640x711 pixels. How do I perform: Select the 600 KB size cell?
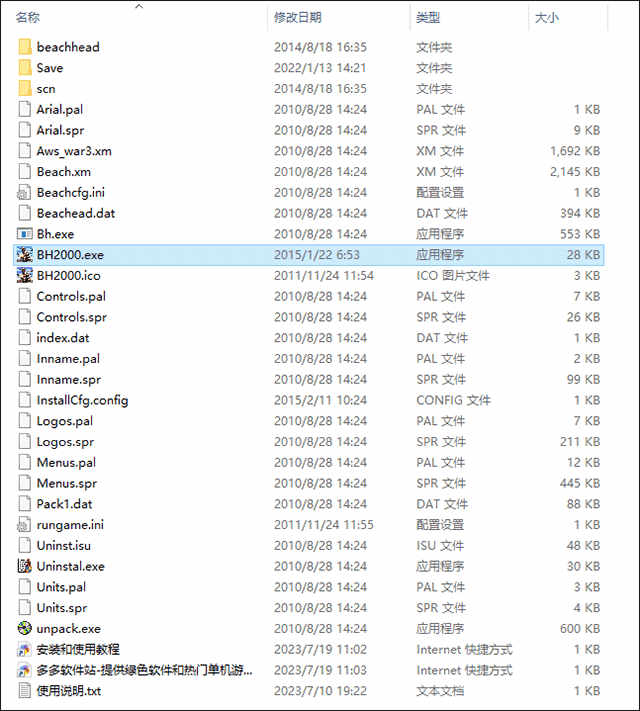[580, 628]
